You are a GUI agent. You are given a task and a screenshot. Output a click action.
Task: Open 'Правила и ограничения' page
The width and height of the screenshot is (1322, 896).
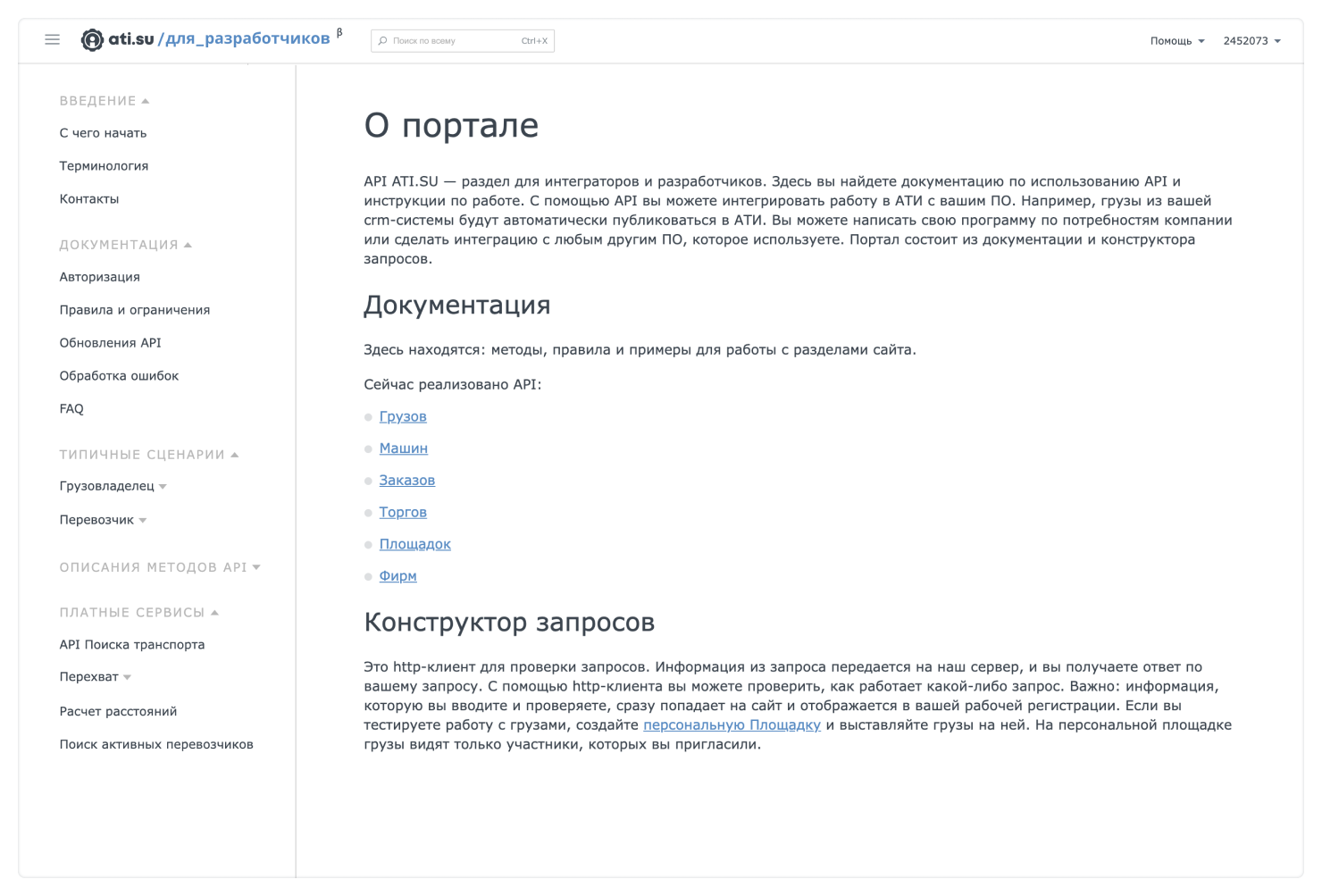[135, 310]
